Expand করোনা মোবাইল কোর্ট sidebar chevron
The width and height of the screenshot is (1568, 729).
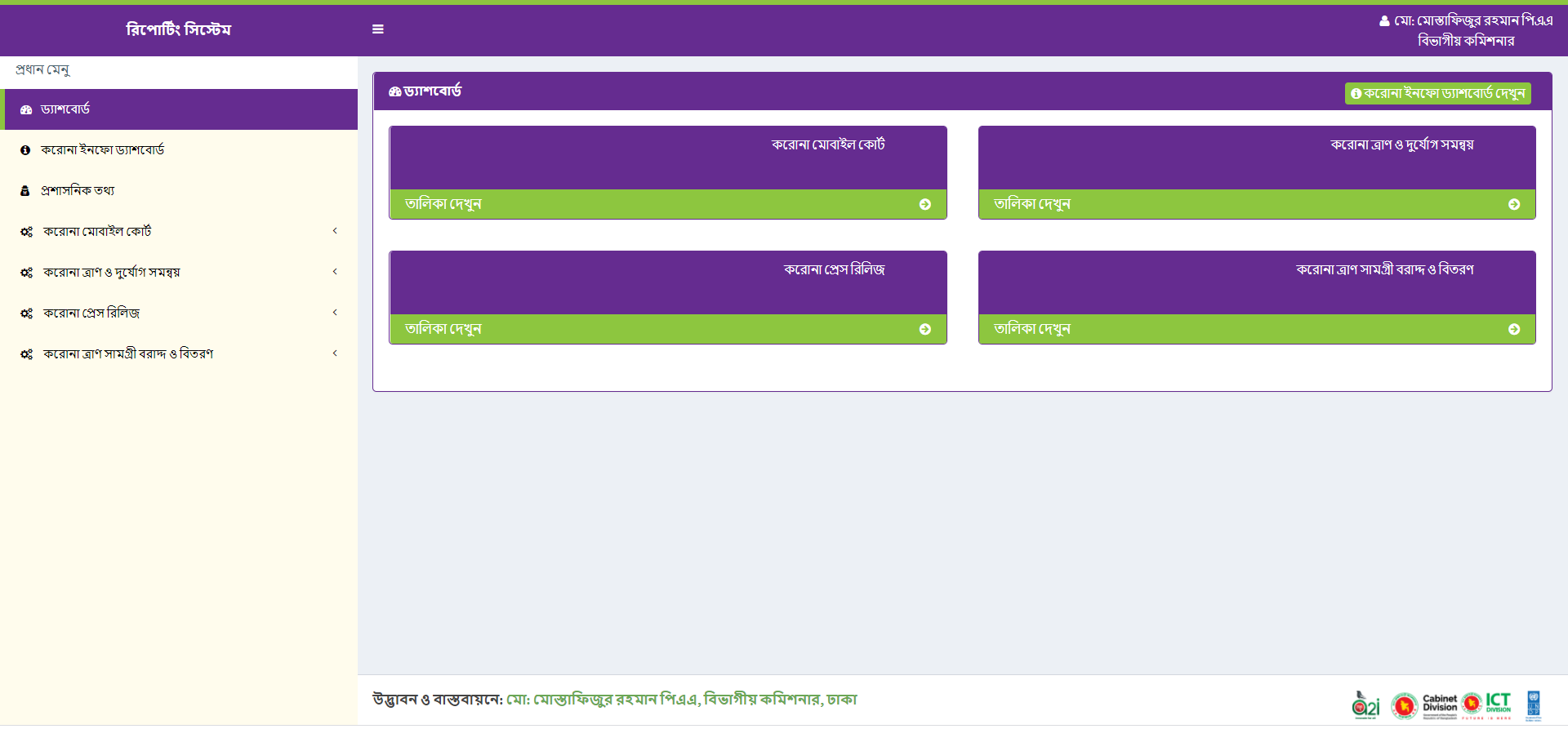(x=335, y=231)
